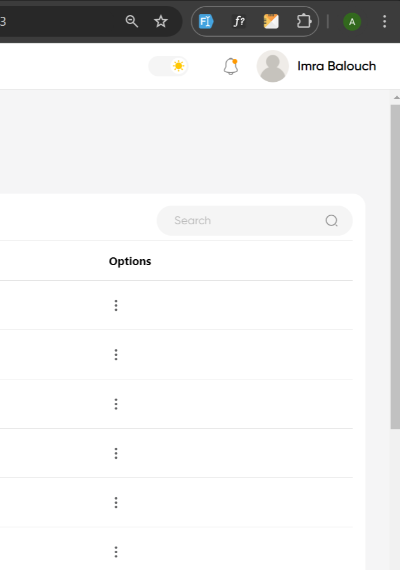Viewport: 400px width, 570px height.
Task: Open options menu for the second row
Action: (116, 354)
